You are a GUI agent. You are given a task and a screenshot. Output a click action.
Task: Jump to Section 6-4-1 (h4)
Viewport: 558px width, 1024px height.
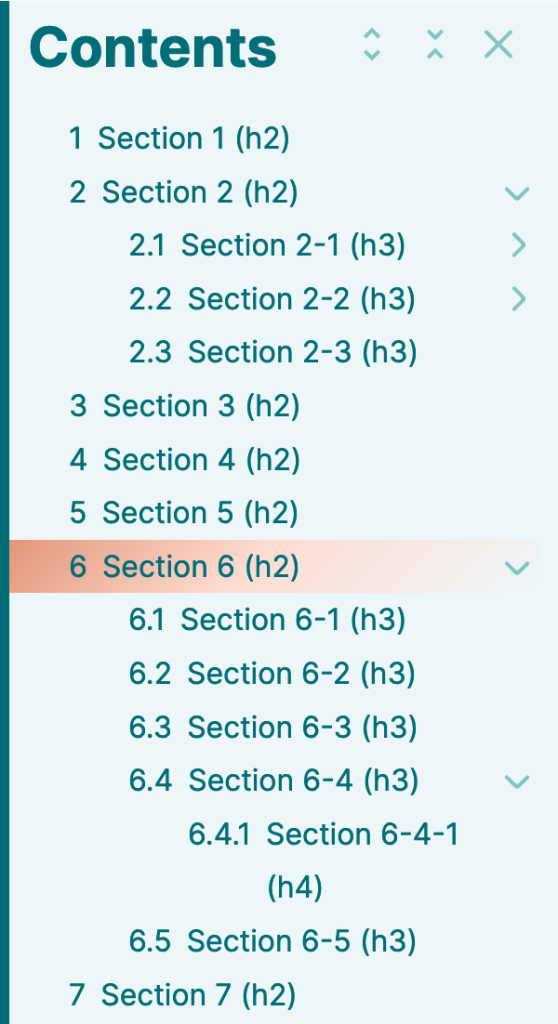[323, 861]
